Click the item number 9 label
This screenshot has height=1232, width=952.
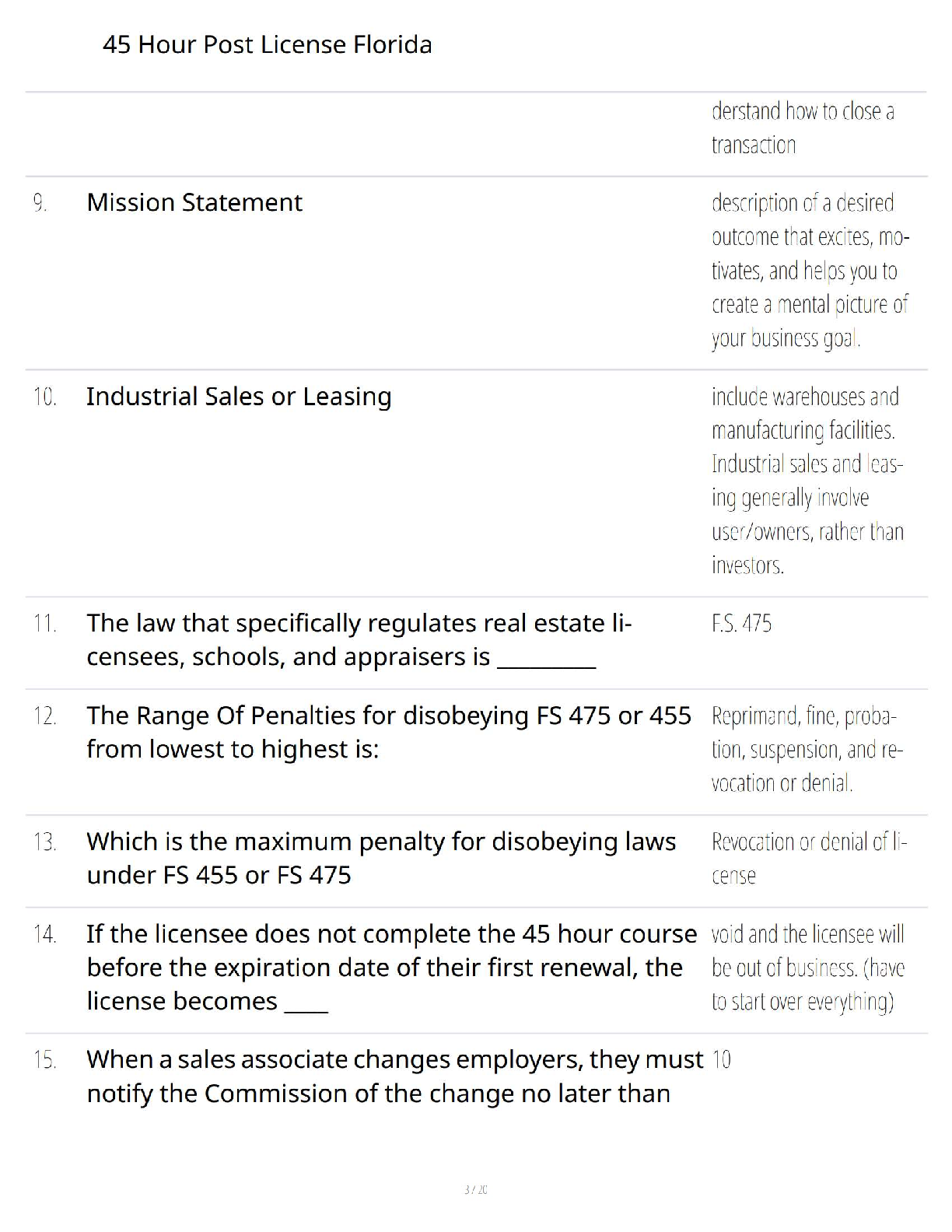click(x=40, y=203)
